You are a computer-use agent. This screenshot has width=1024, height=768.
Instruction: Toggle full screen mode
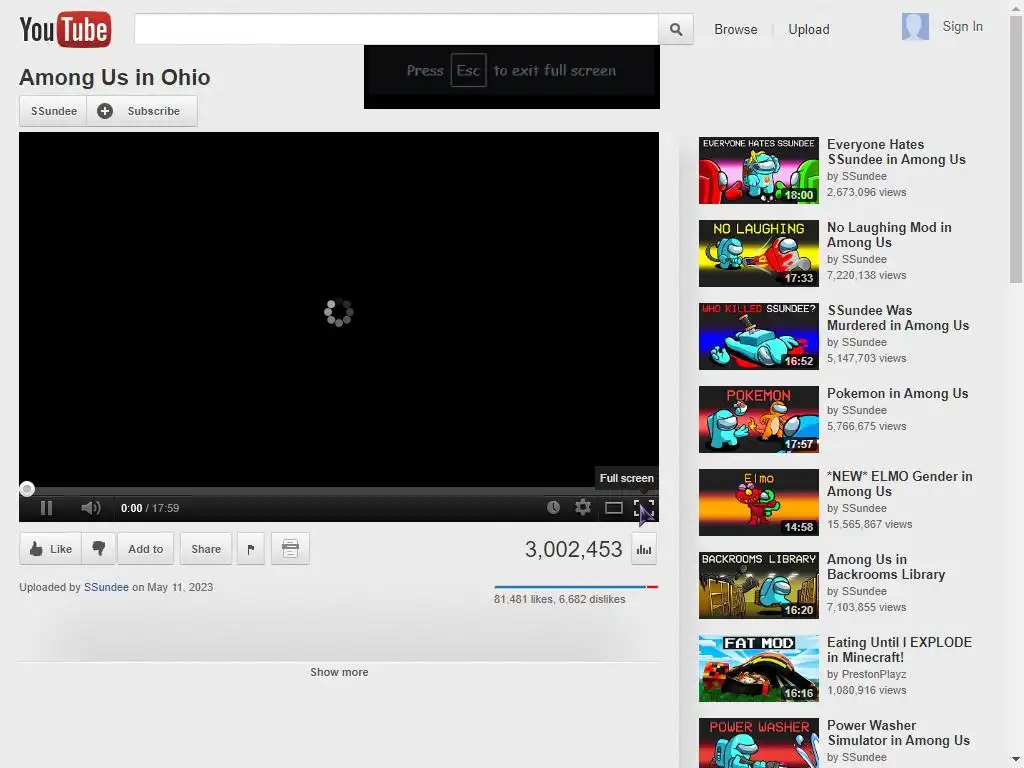pos(644,508)
